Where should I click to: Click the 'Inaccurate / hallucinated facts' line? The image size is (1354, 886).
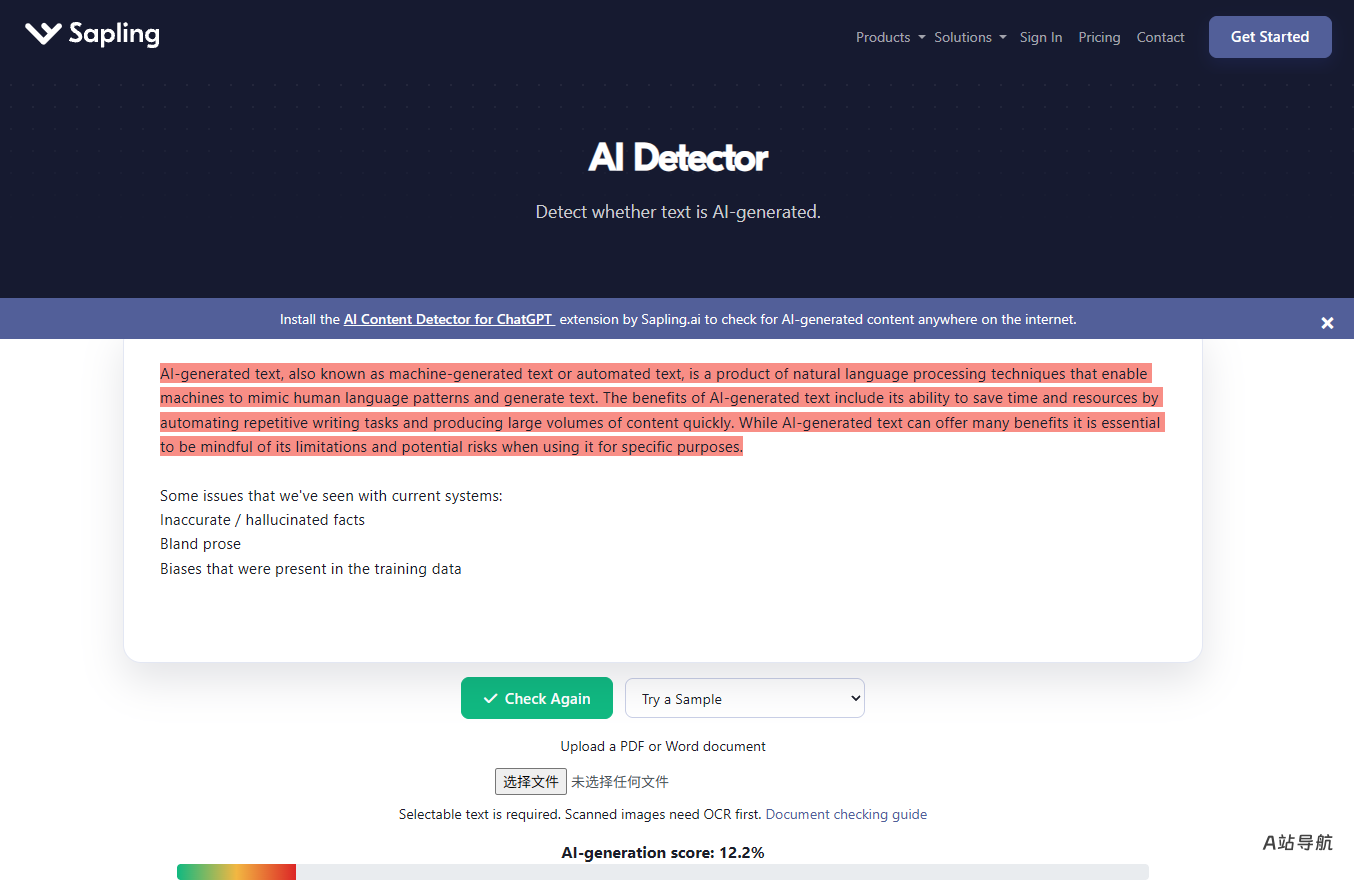point(262,520)
